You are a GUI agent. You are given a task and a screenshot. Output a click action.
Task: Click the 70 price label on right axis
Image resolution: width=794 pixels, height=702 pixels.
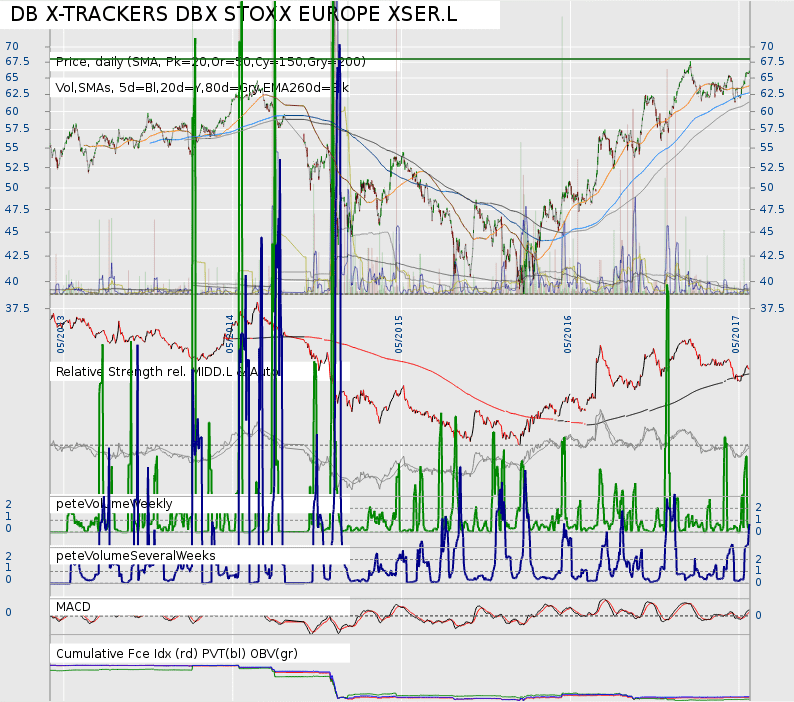(x=767, y=46)
